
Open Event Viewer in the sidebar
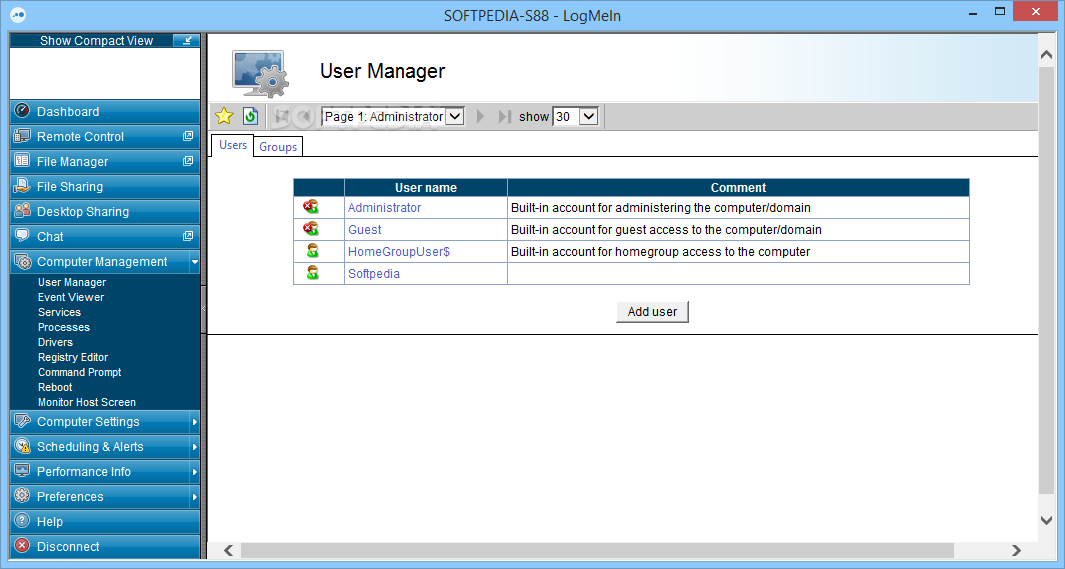(x=71, y=297)
